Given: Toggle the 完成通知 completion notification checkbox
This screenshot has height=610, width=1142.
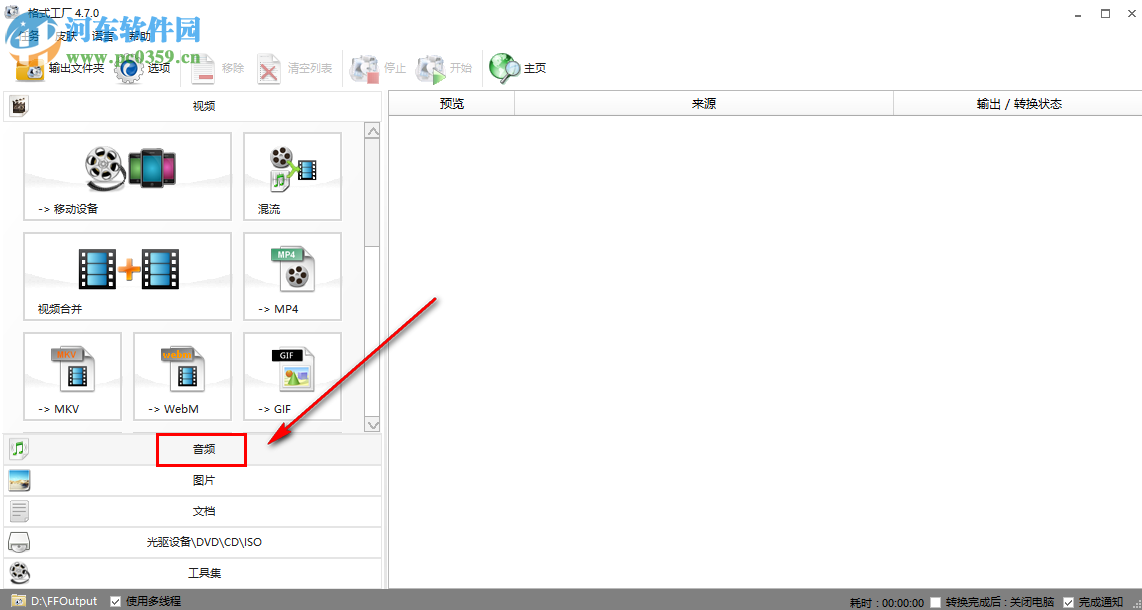Looking at the screenshot, I should (1068, 602).
